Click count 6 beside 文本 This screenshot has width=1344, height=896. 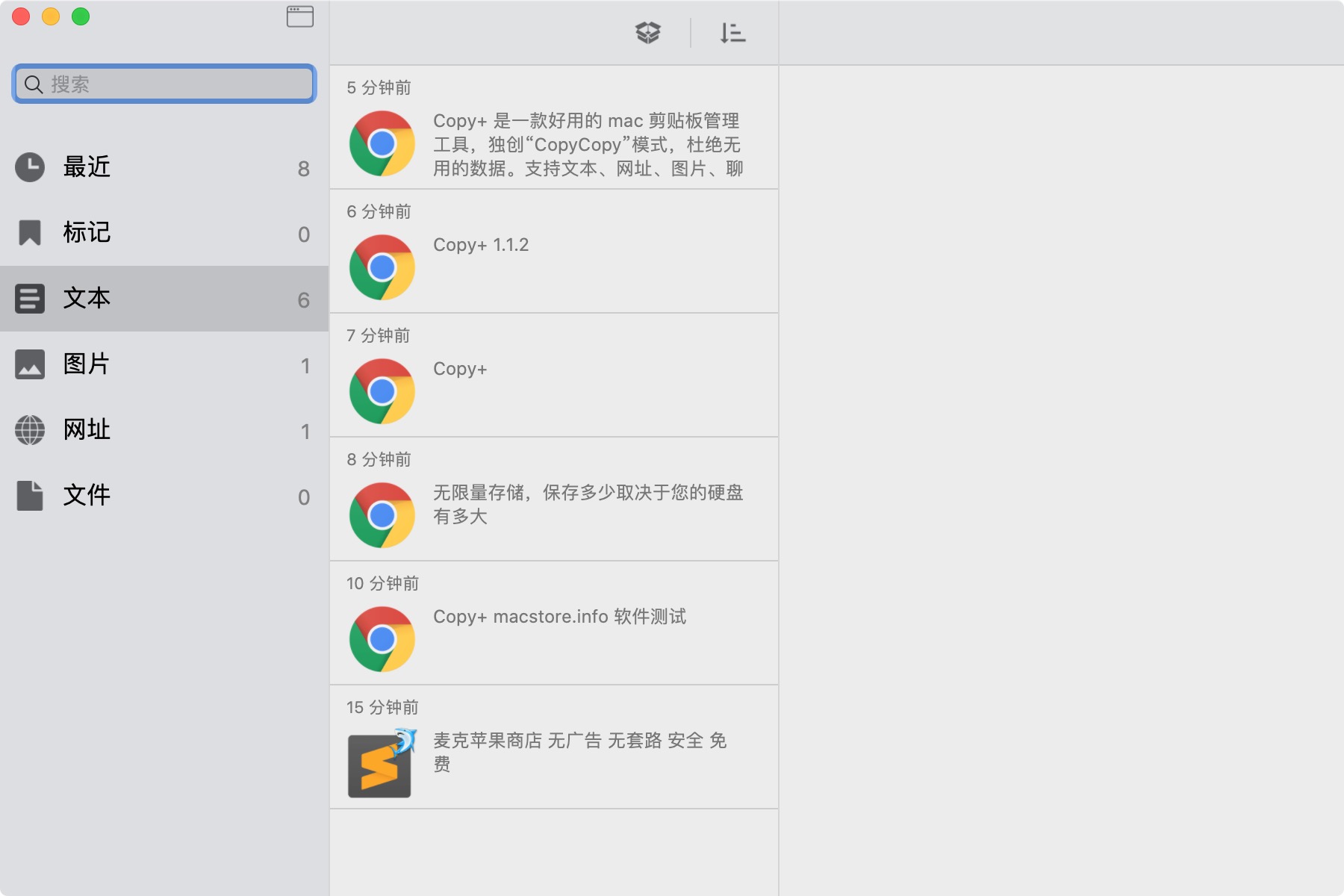(303, 300)
